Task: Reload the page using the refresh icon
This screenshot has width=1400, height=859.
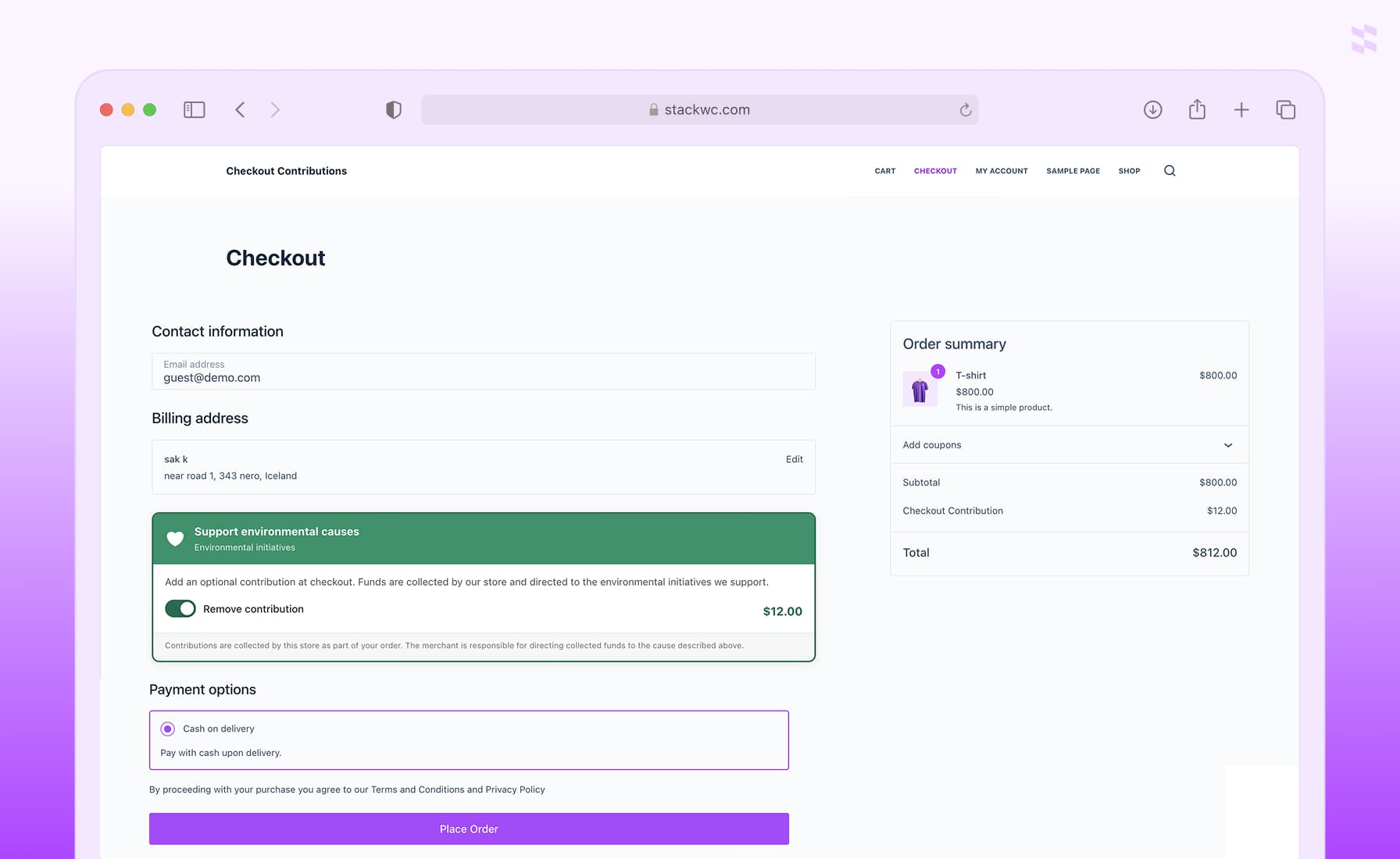Action: (966, 110)
